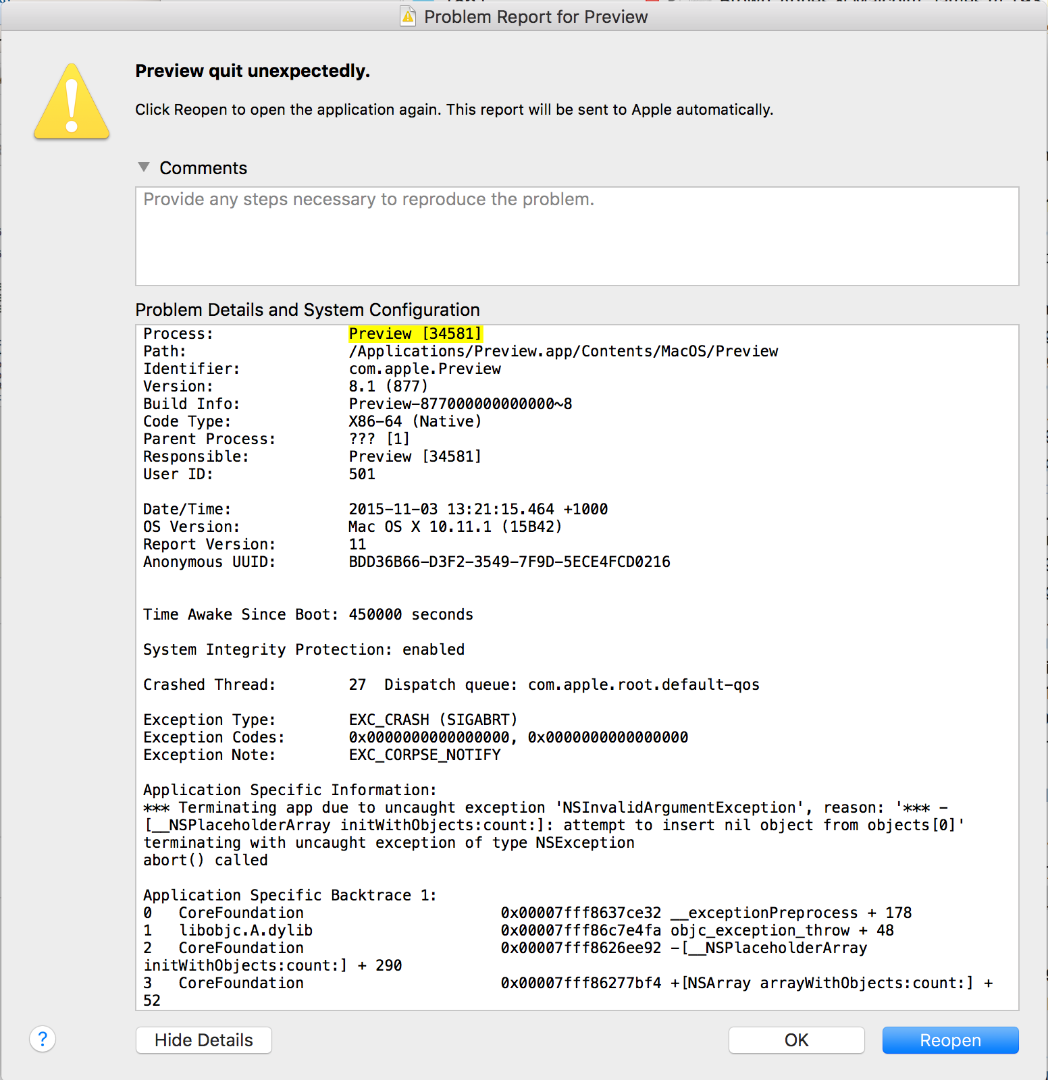
Task: Click the 'Application Specific Information:' heading line
Action: point(290,791)
